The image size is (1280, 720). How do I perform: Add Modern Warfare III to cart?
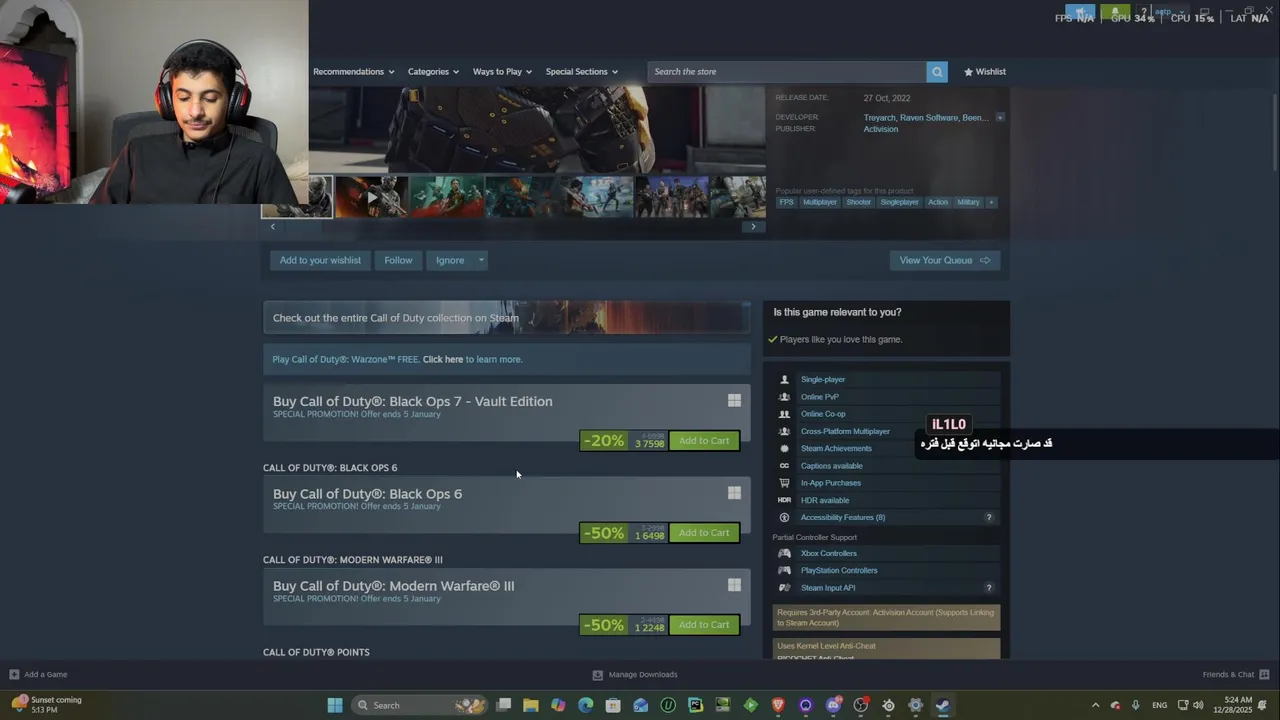coord(704,625)
